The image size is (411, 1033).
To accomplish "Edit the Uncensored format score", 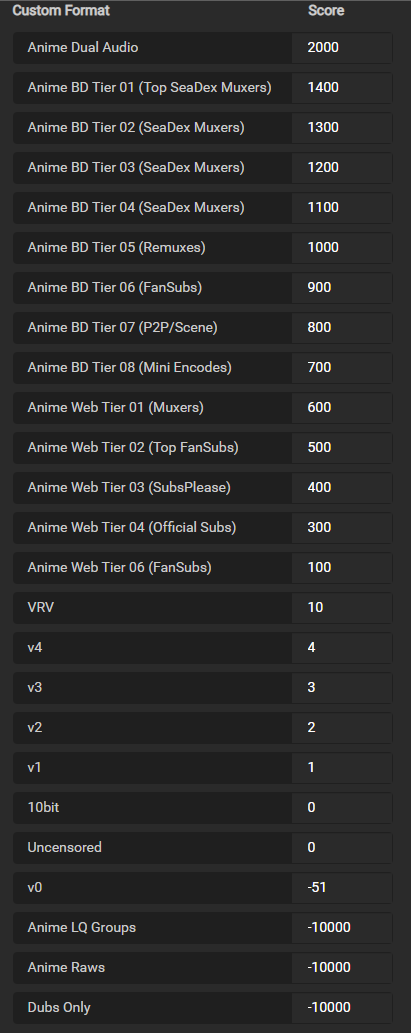I will [x=341, y=848].
